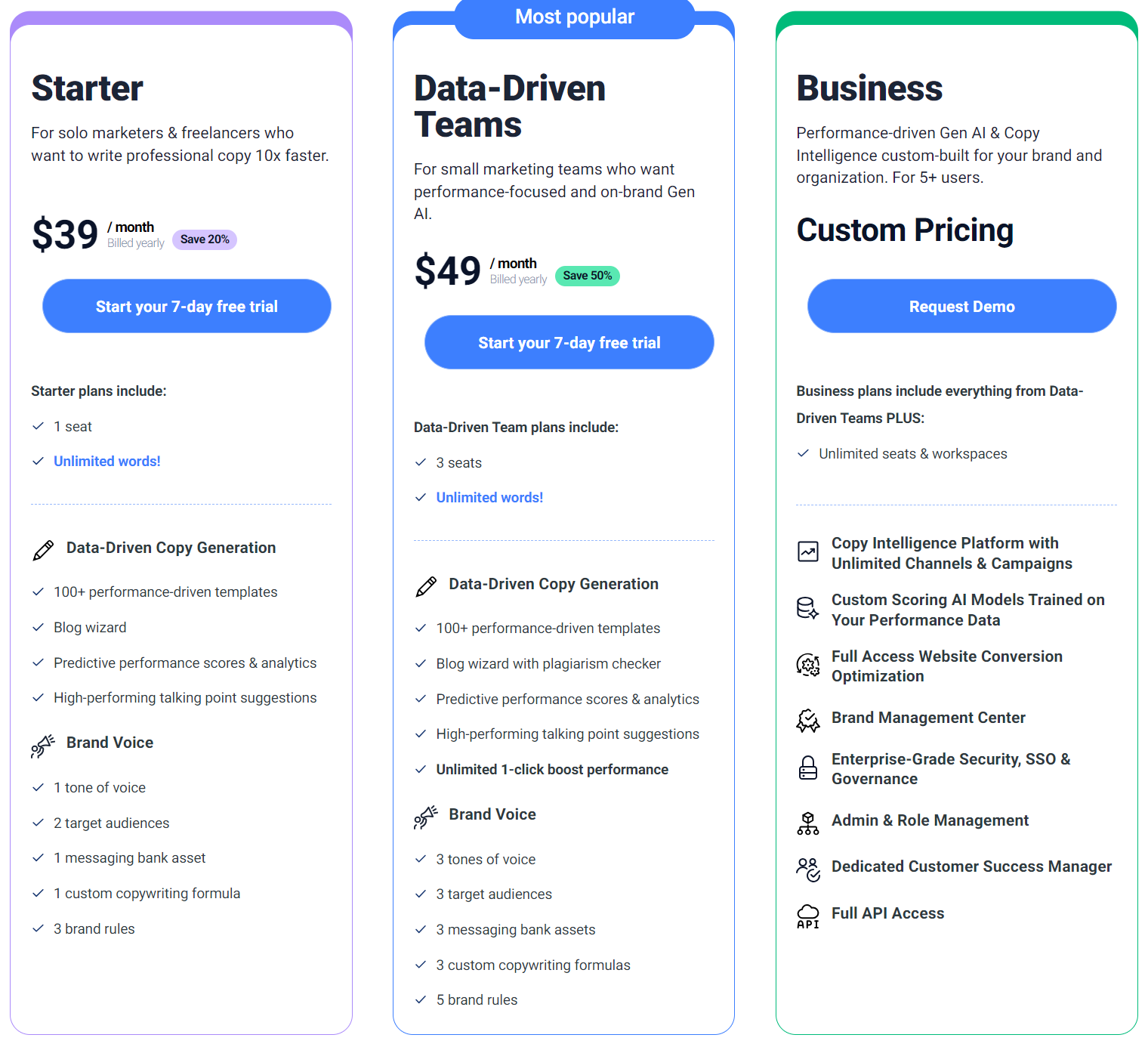Click the Save 20% badge
This screenshot has height=1044, width=1148.
pyautogui.click(x=205, y=239)
